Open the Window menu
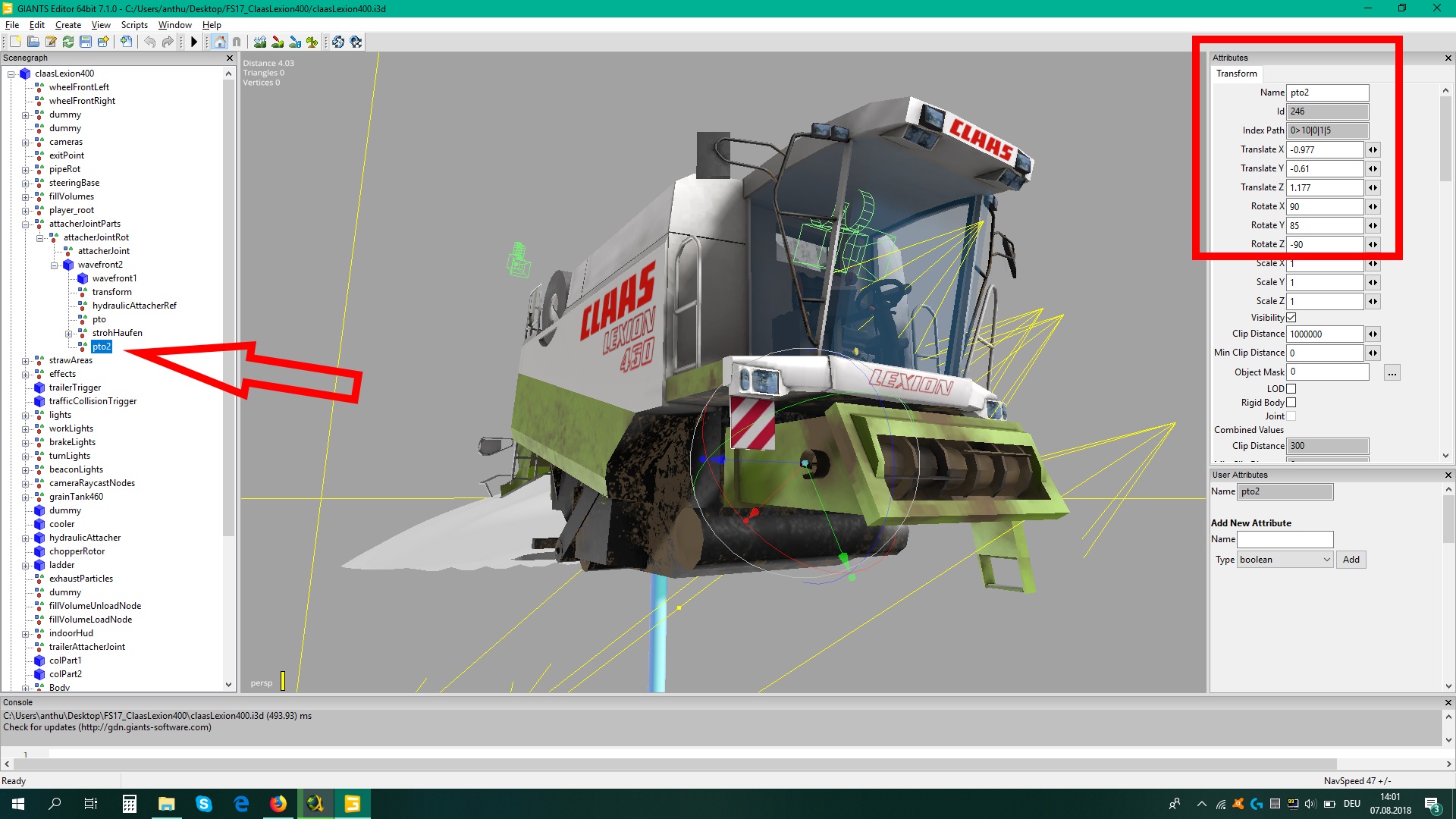 pos(174,25)
